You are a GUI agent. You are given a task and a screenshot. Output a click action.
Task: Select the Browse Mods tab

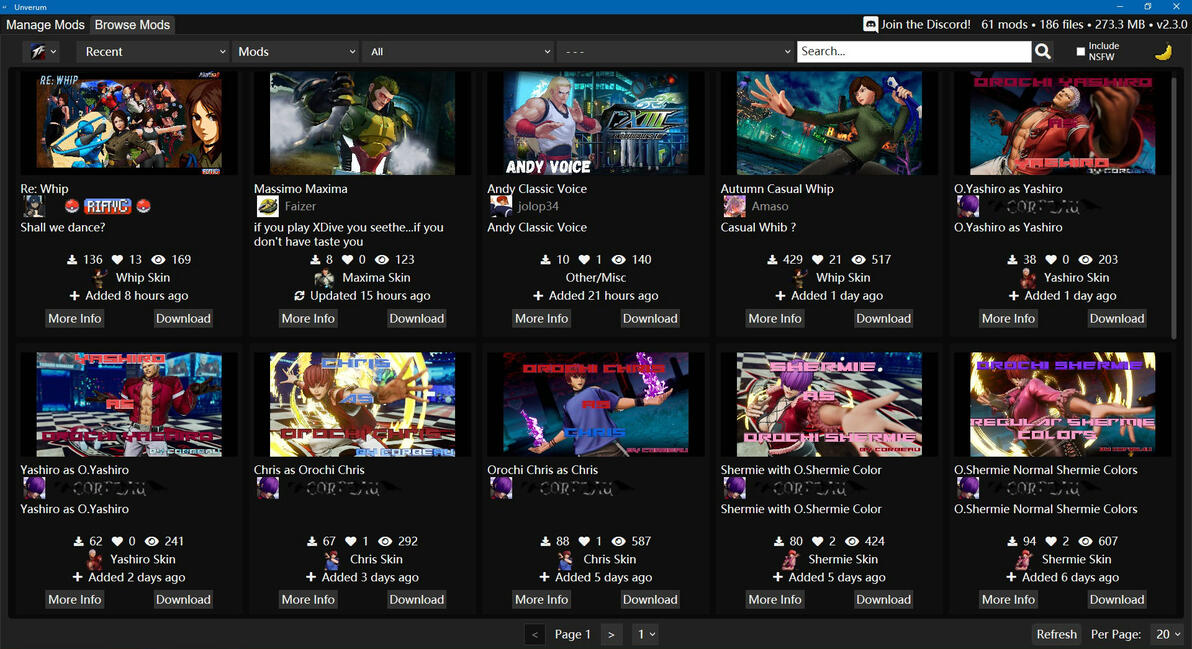(x=132, y=24)
